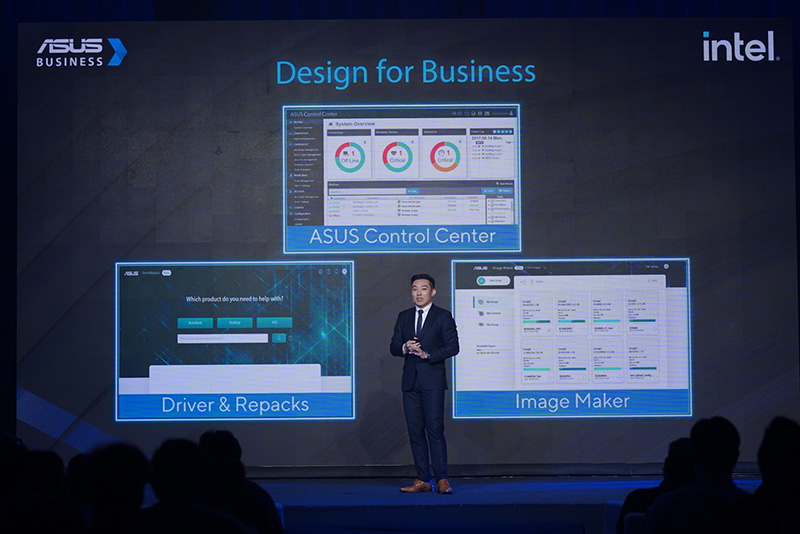Screen dimensions: 800x534
Task: Click the Off Line connection donut chart
Action: pos(349,157)
